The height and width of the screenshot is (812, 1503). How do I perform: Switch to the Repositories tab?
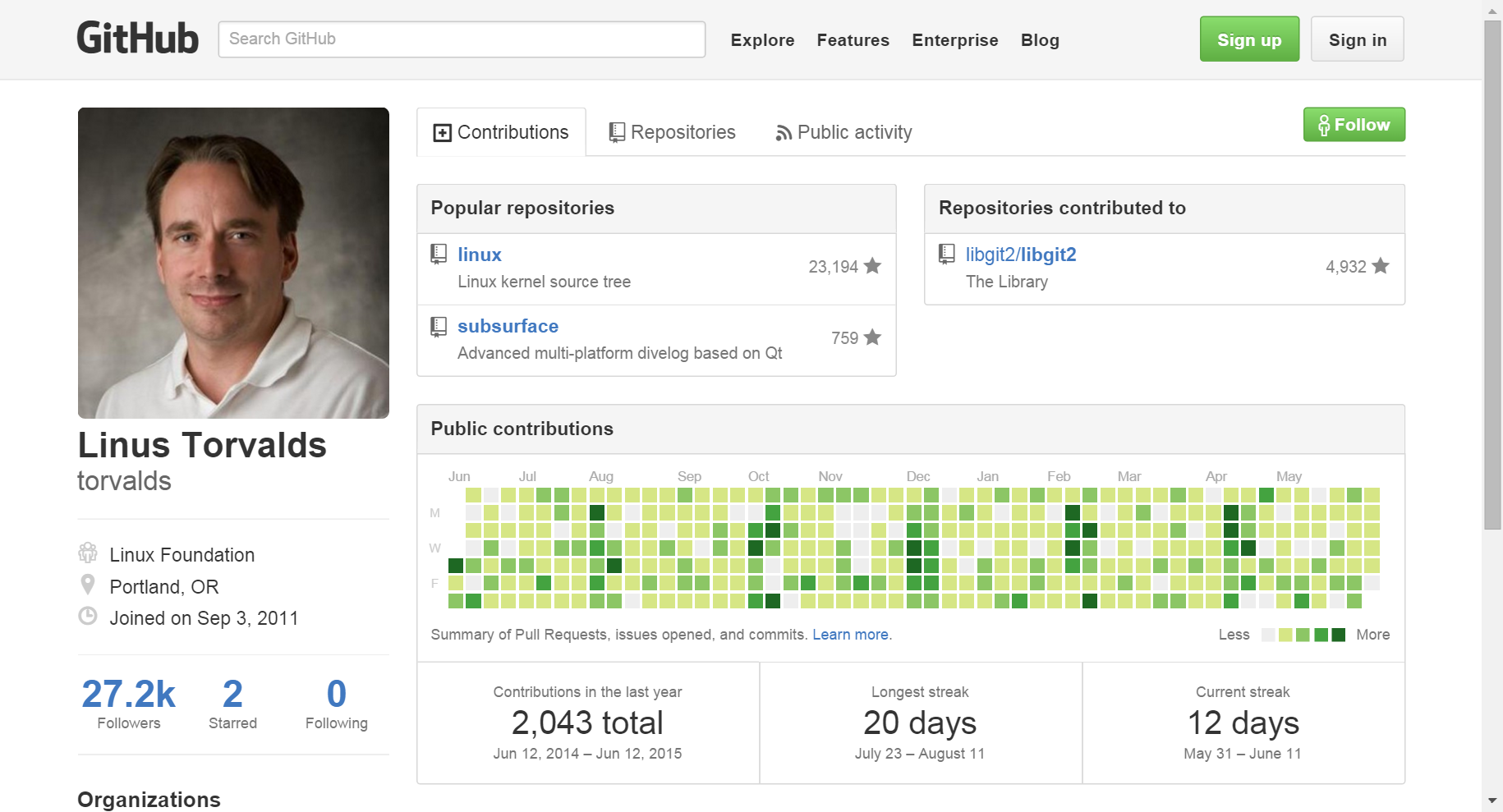(672, 132)
